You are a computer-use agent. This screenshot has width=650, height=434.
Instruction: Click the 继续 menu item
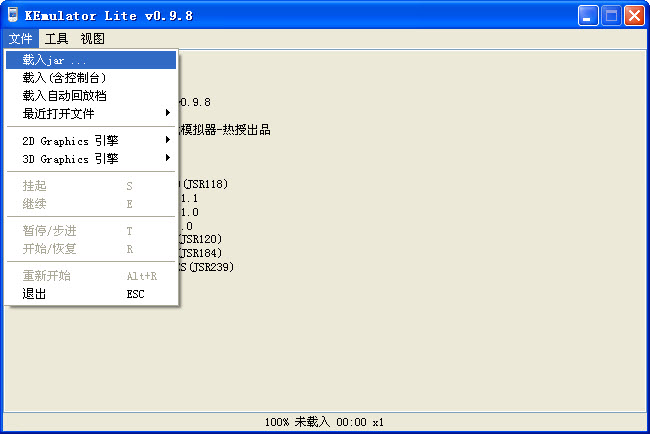pyautogui.click(x=91, y=204)
